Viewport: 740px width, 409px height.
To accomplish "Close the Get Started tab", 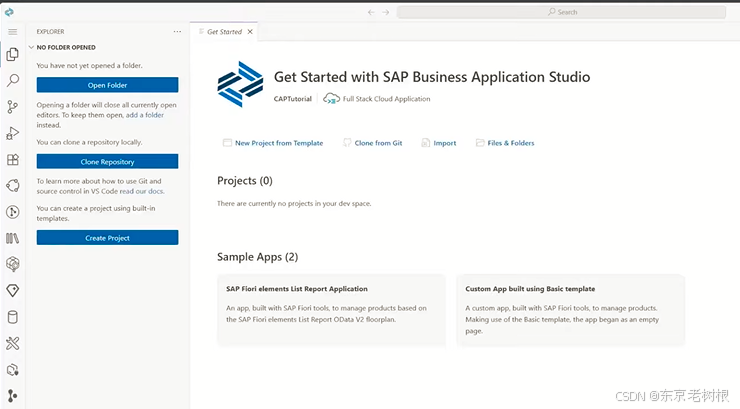I will click(250, 32).
